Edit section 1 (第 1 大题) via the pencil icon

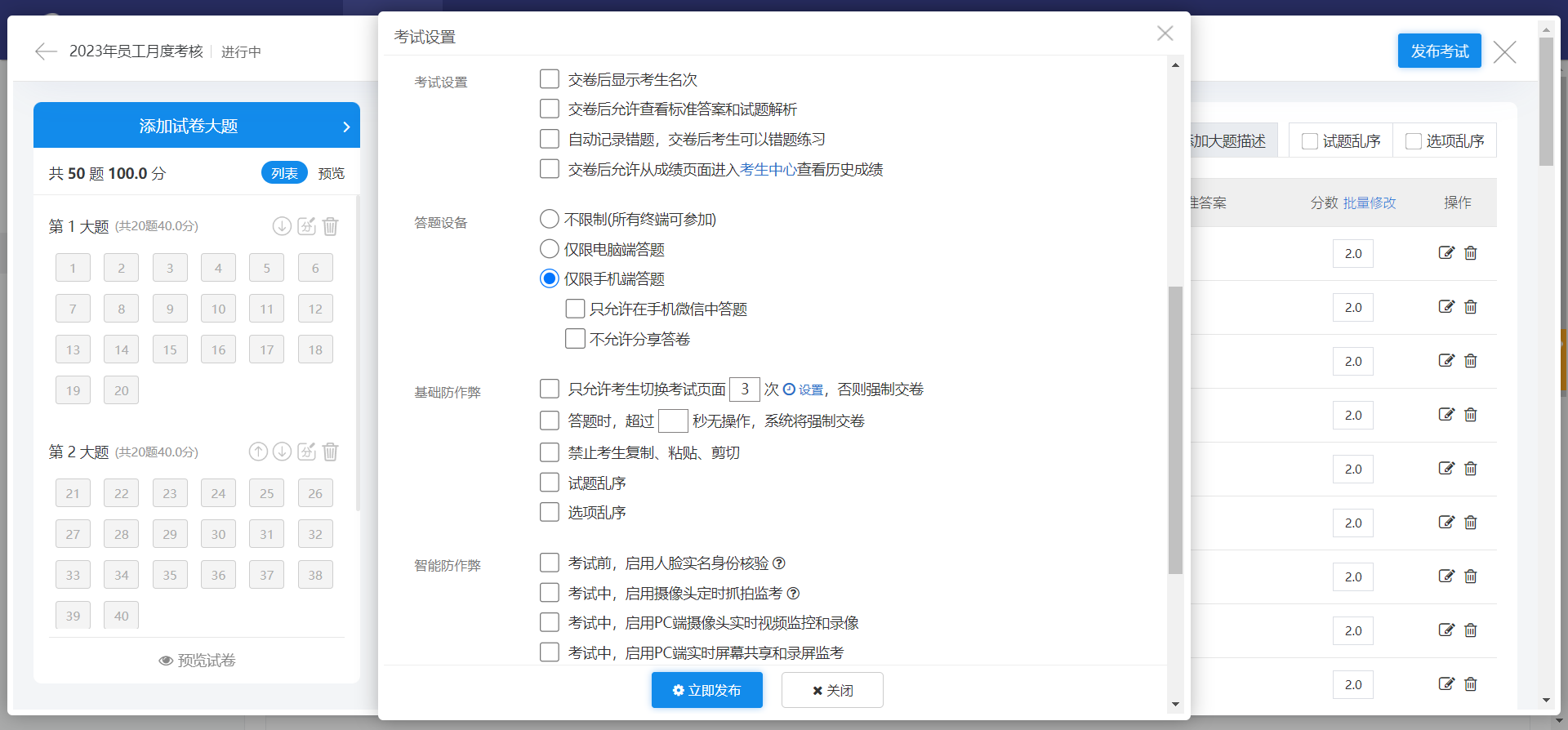tap(306, 226)
